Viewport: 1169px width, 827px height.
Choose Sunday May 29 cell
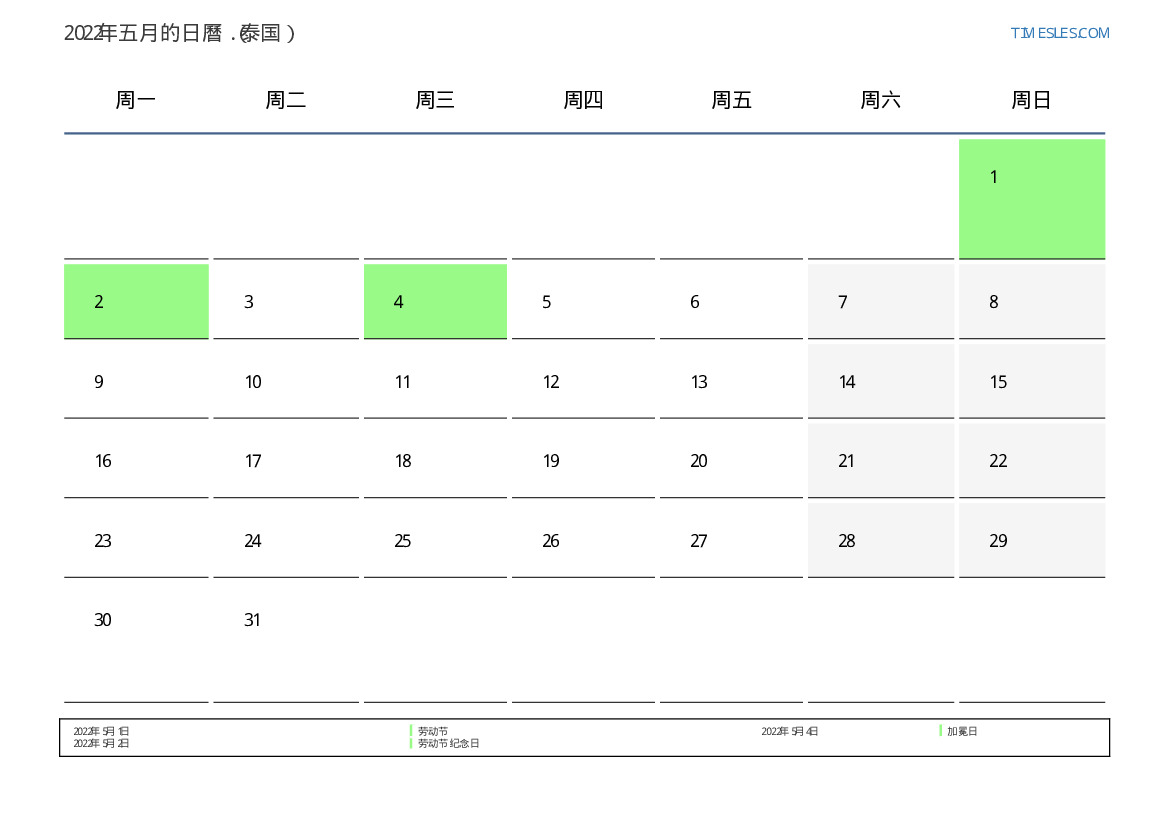click(1031, 540)
